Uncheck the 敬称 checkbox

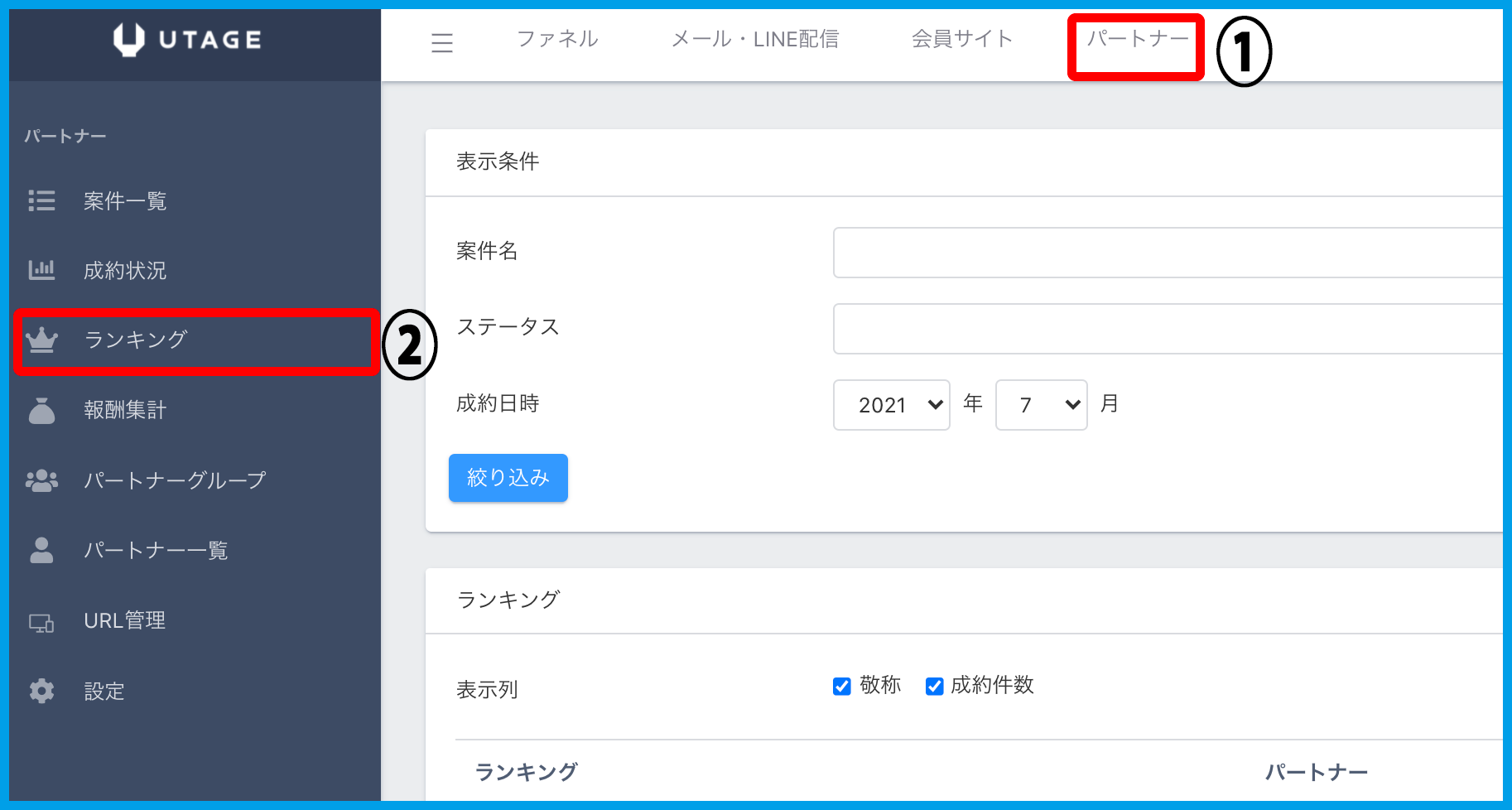(842, 687)
